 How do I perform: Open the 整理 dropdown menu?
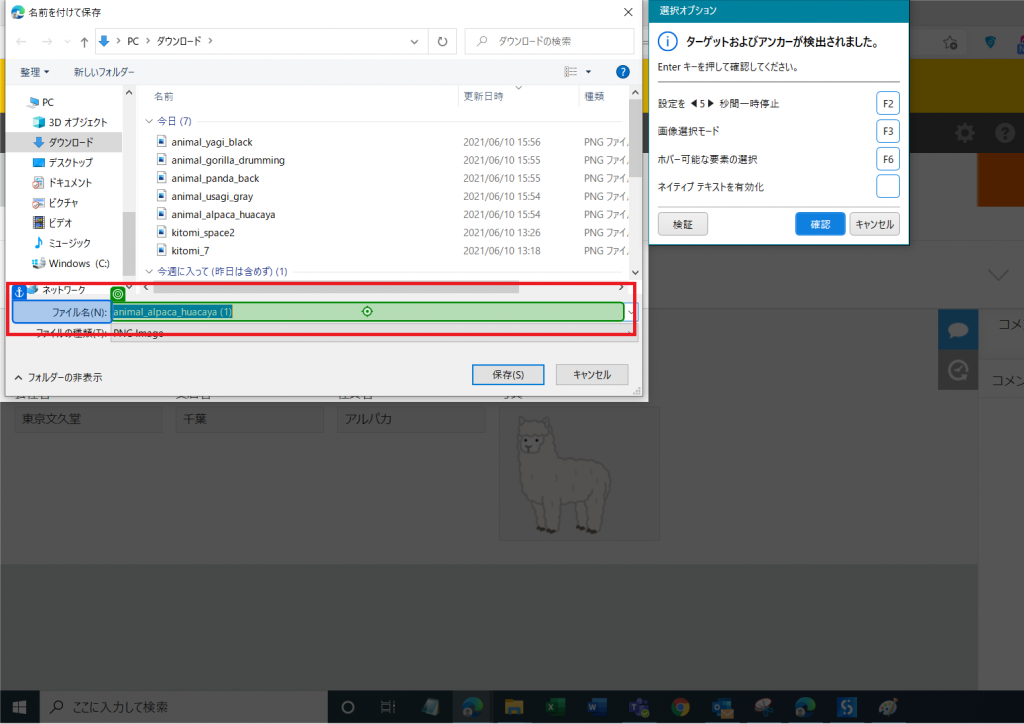coord(35,72)
